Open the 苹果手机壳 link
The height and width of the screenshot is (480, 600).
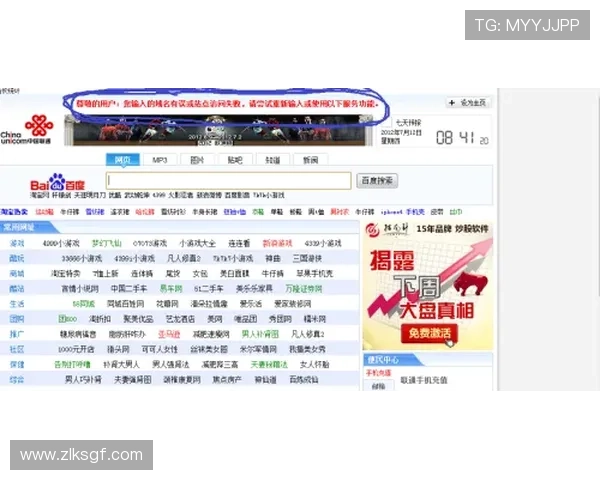[x=315, y=273]
